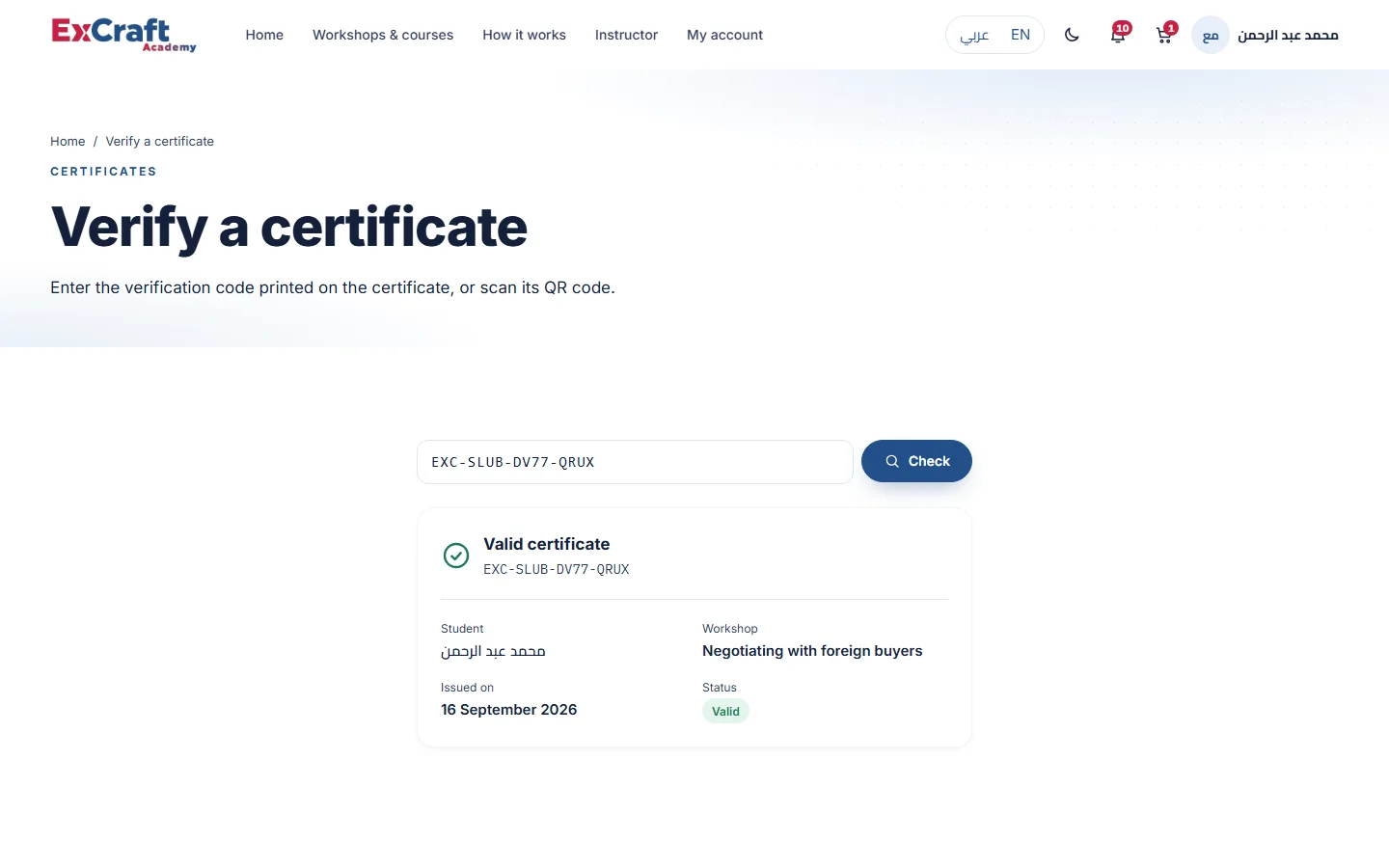Focus the verification code input field
Screen dimensions: 1389x868
635,462
